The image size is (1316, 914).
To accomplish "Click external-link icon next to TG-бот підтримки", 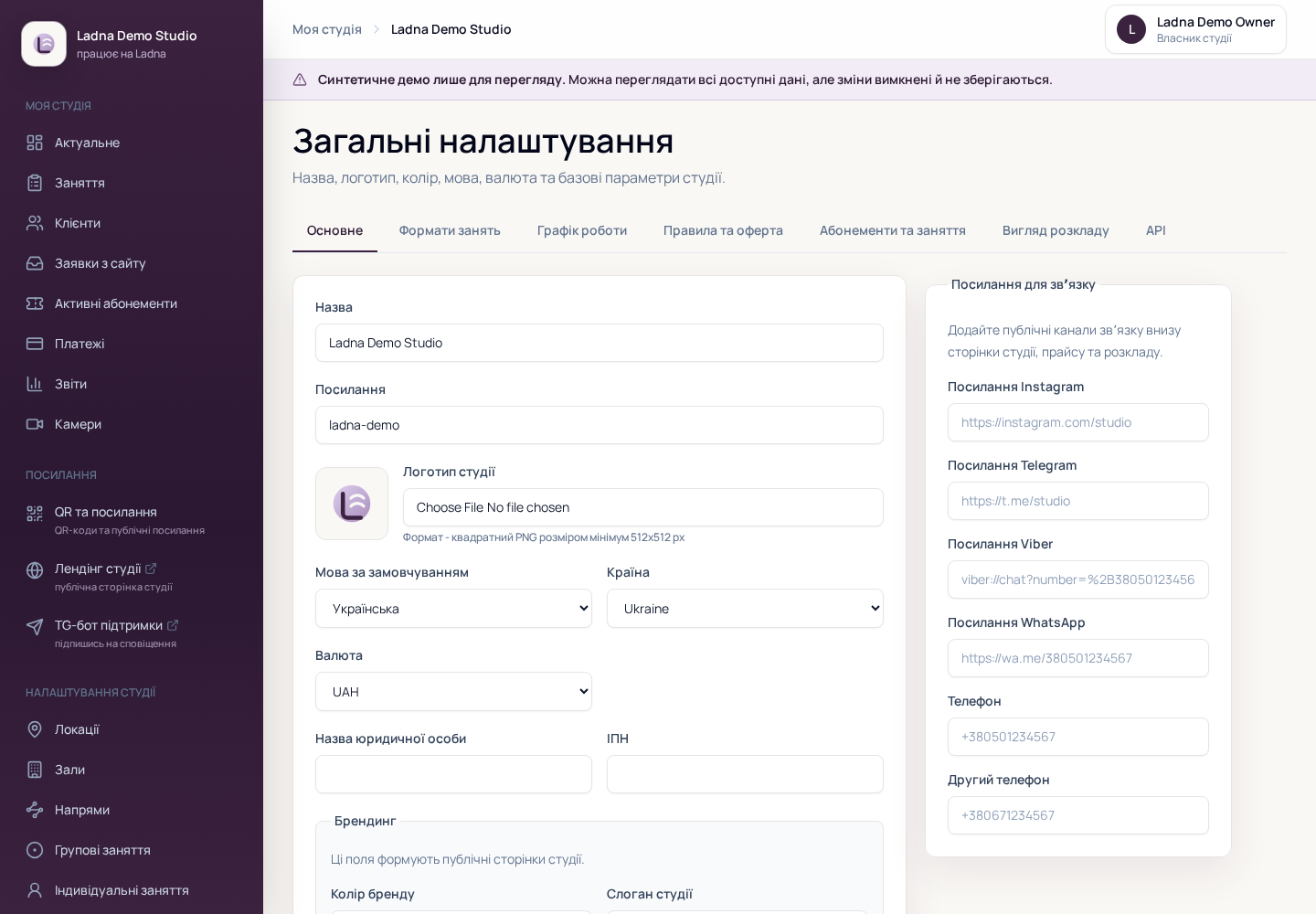I will (x=173, y=625).
